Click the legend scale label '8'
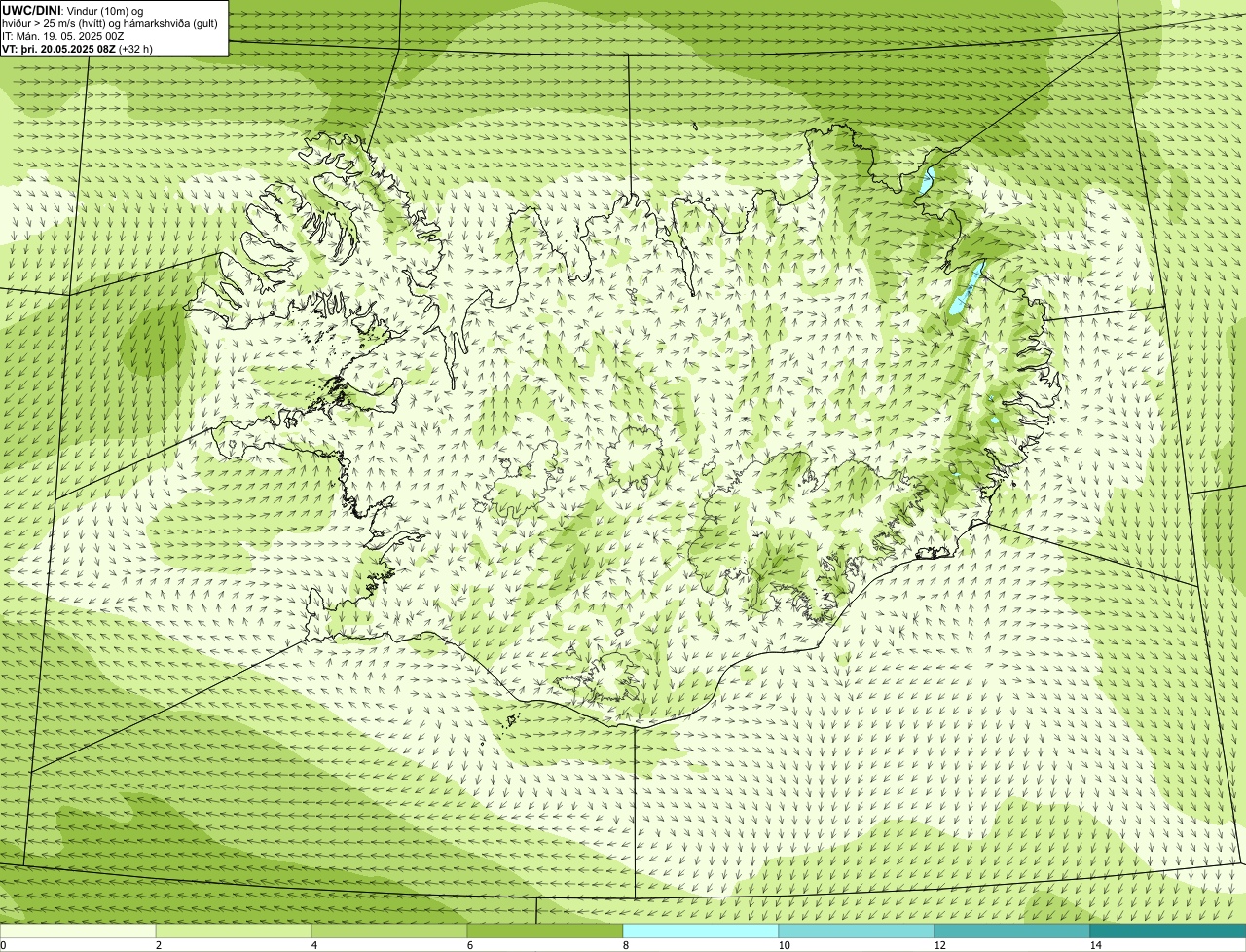 pyautogui.click(x=625, y=945)
